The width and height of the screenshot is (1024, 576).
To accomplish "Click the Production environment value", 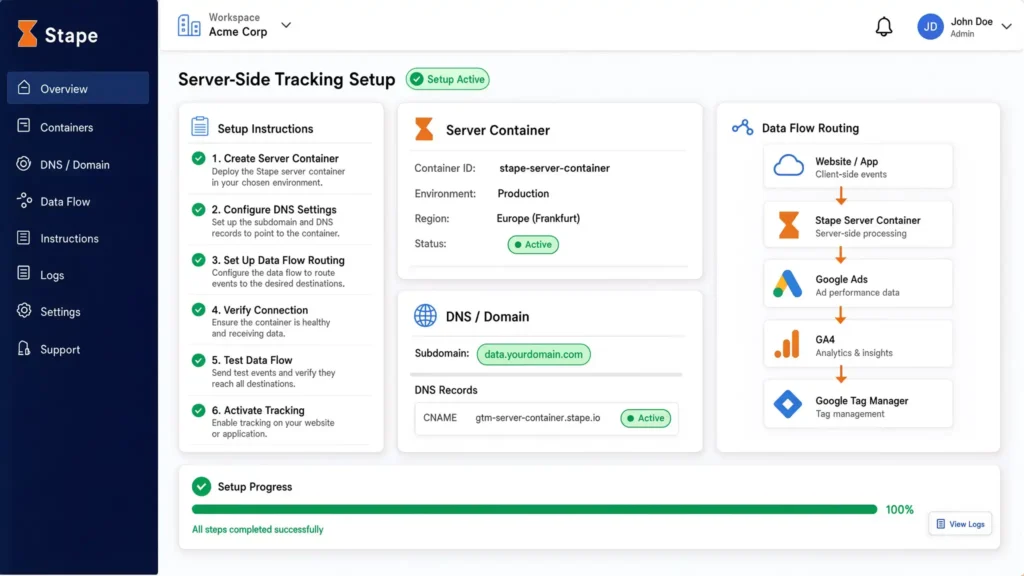I will (x=523, y=193).
